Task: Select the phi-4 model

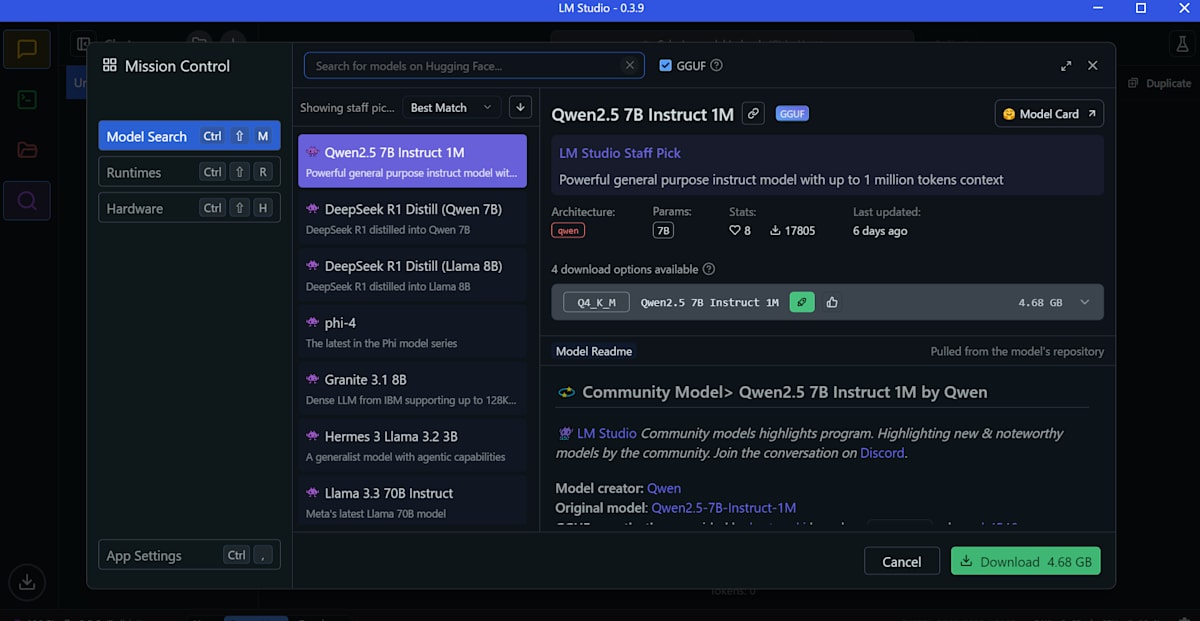Action: click(x=412, y=332)
